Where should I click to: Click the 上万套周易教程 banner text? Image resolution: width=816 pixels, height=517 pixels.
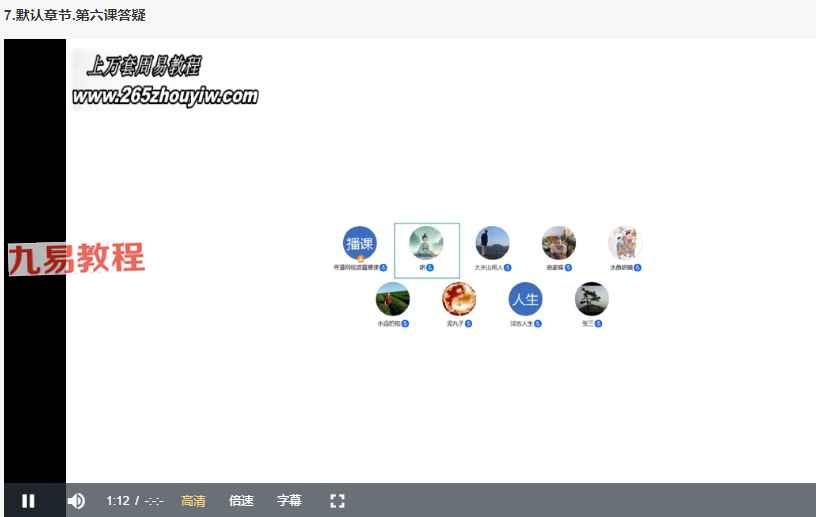pos(144,67)
